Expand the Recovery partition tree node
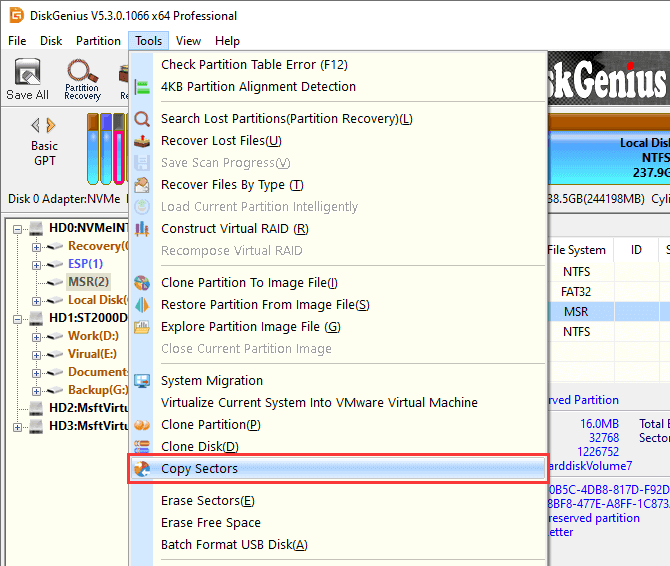 point(37,246)
